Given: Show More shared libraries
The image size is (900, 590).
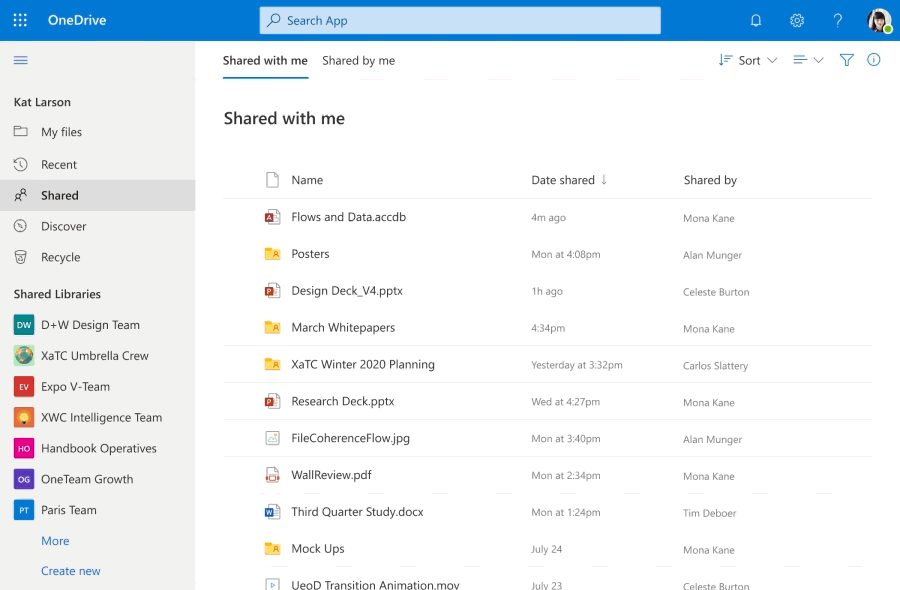Looking at the screenshot, I should [x=54, y=540].
